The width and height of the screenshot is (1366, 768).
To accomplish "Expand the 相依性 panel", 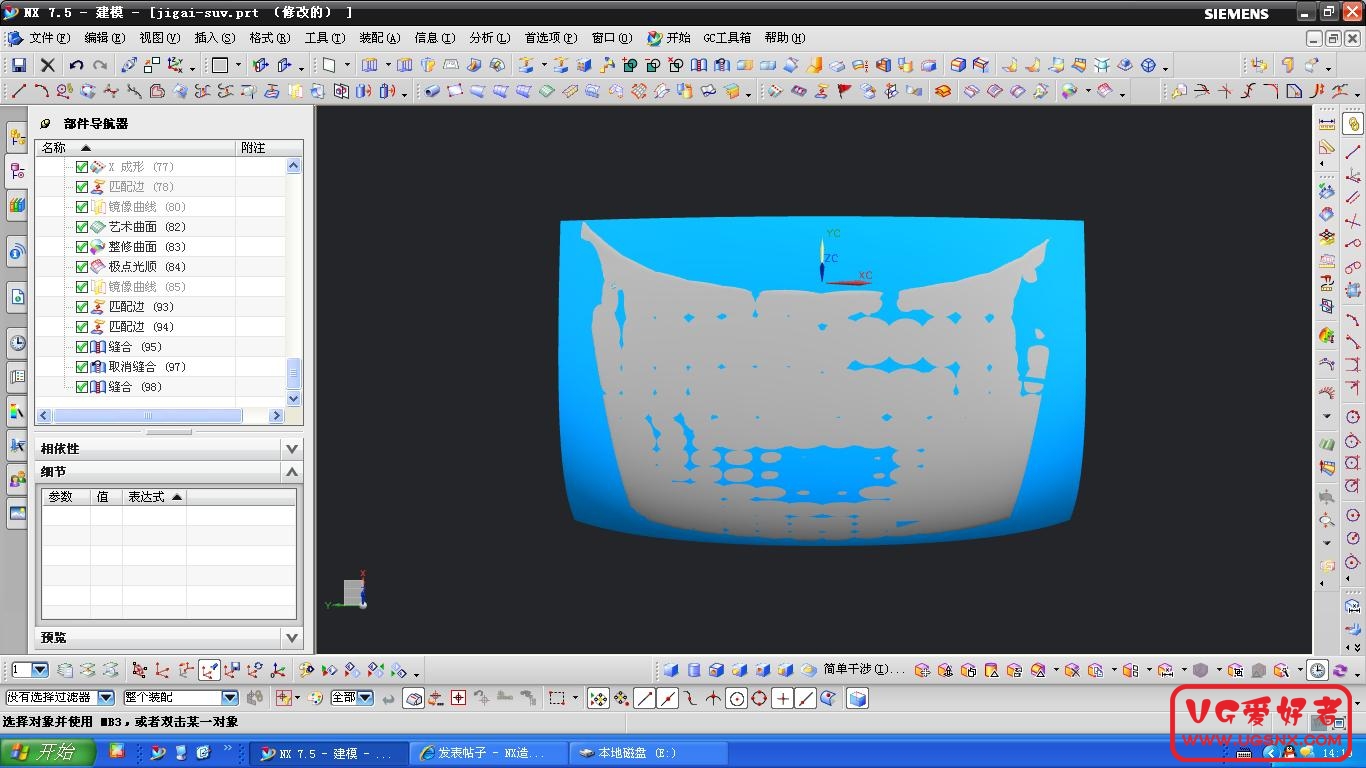I will (x=292, y=449).
